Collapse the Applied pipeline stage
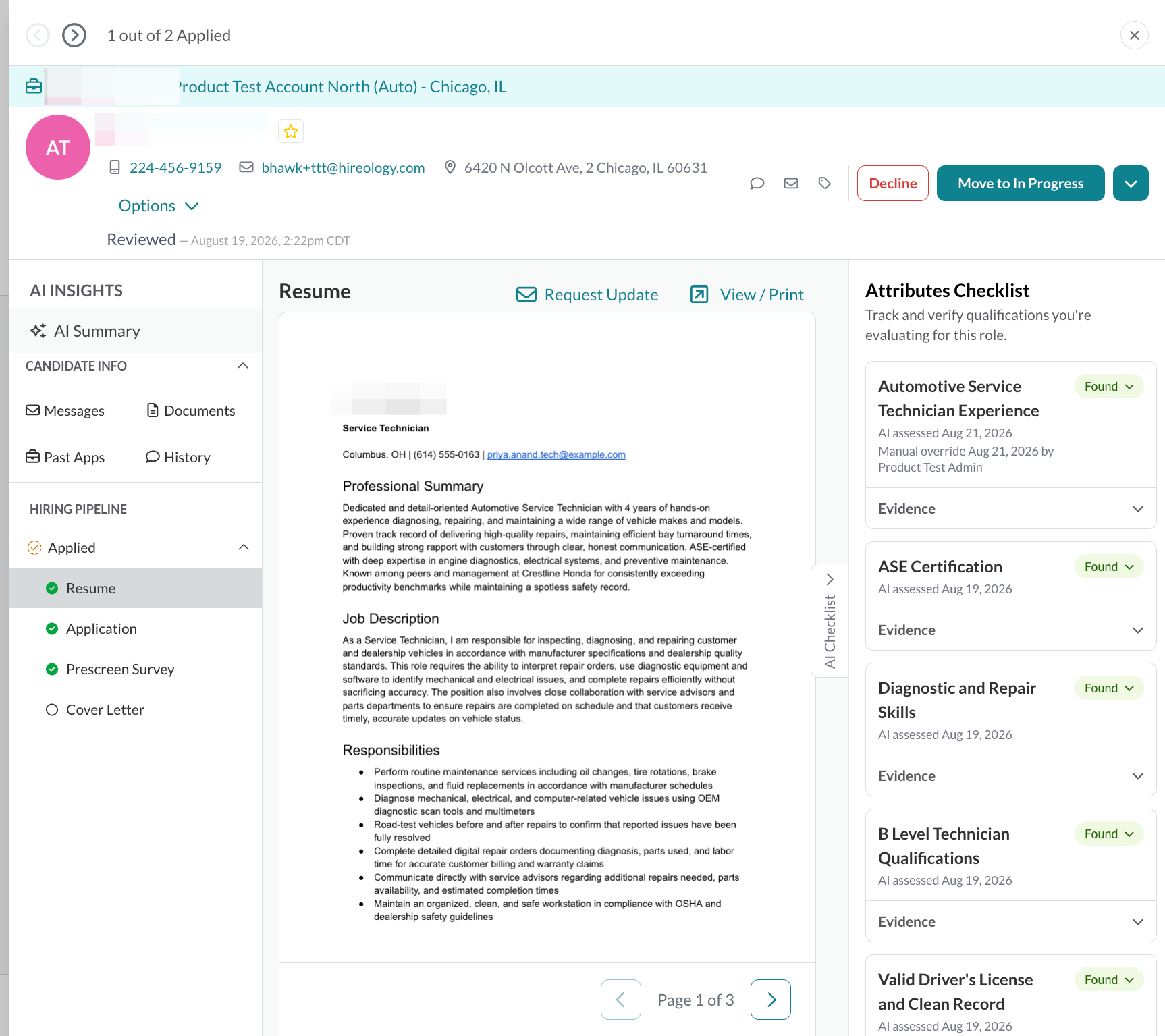 tap(244, 547)
